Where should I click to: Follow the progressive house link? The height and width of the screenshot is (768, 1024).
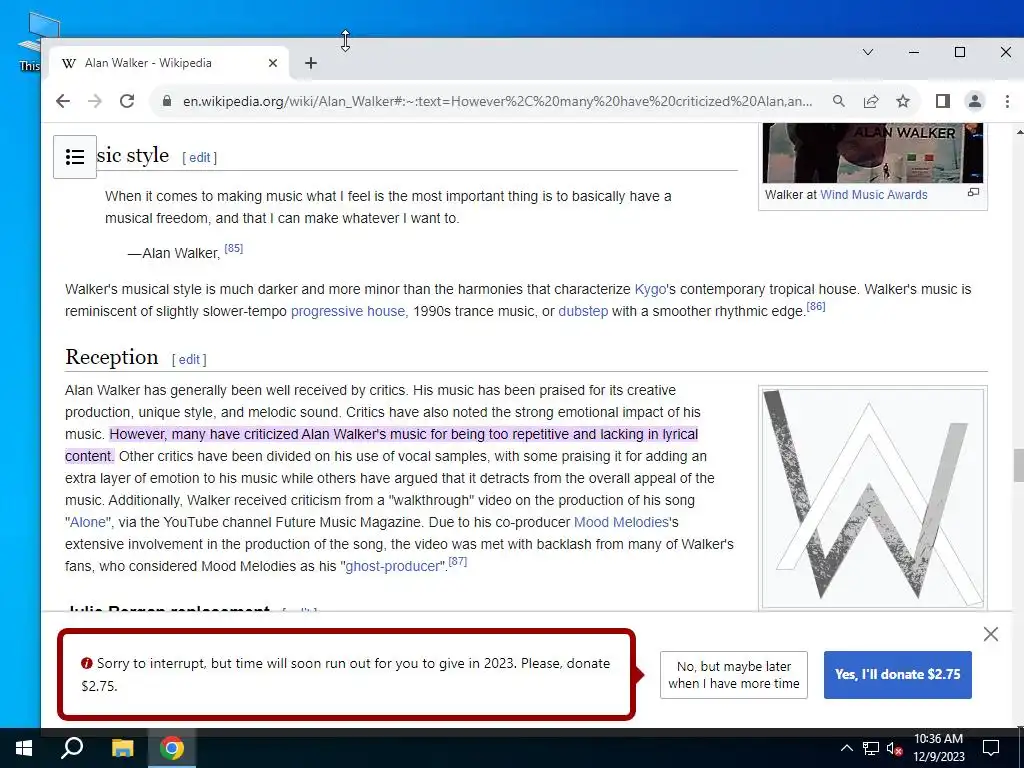349,312
